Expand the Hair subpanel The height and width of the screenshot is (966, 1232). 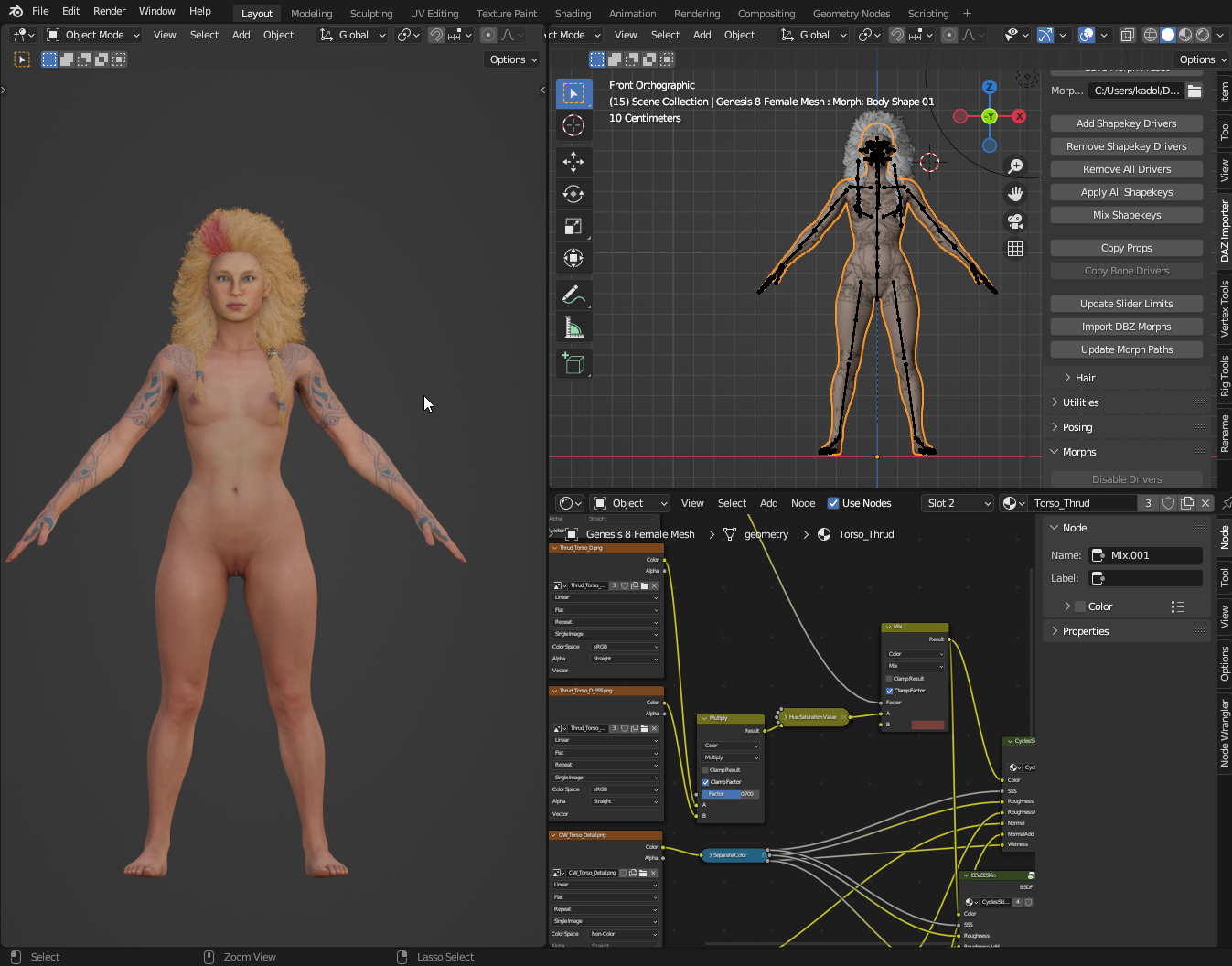(1085, 378)
